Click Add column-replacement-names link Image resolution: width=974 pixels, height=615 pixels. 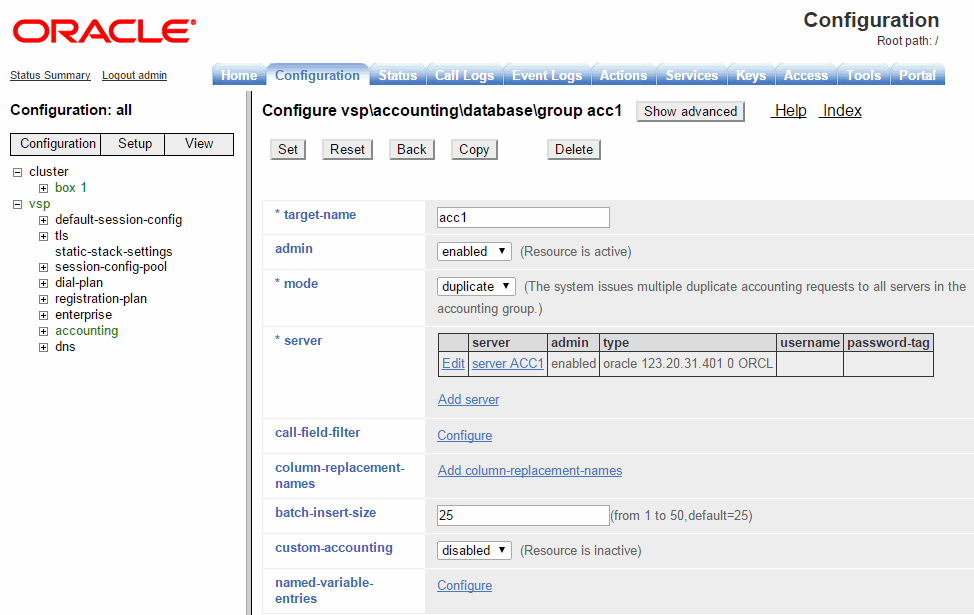click(530, 470)
